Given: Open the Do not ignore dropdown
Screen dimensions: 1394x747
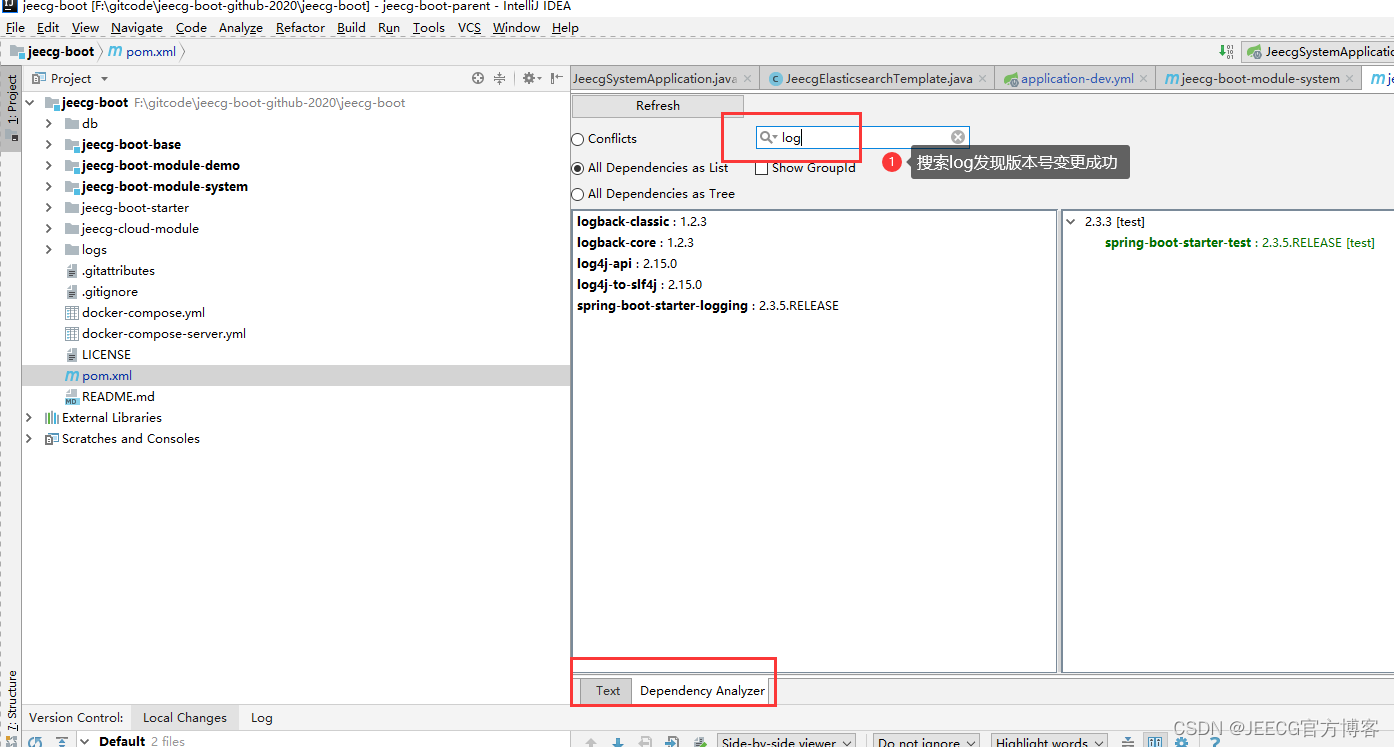Looking at the screenshot, I should coord(925,742).
